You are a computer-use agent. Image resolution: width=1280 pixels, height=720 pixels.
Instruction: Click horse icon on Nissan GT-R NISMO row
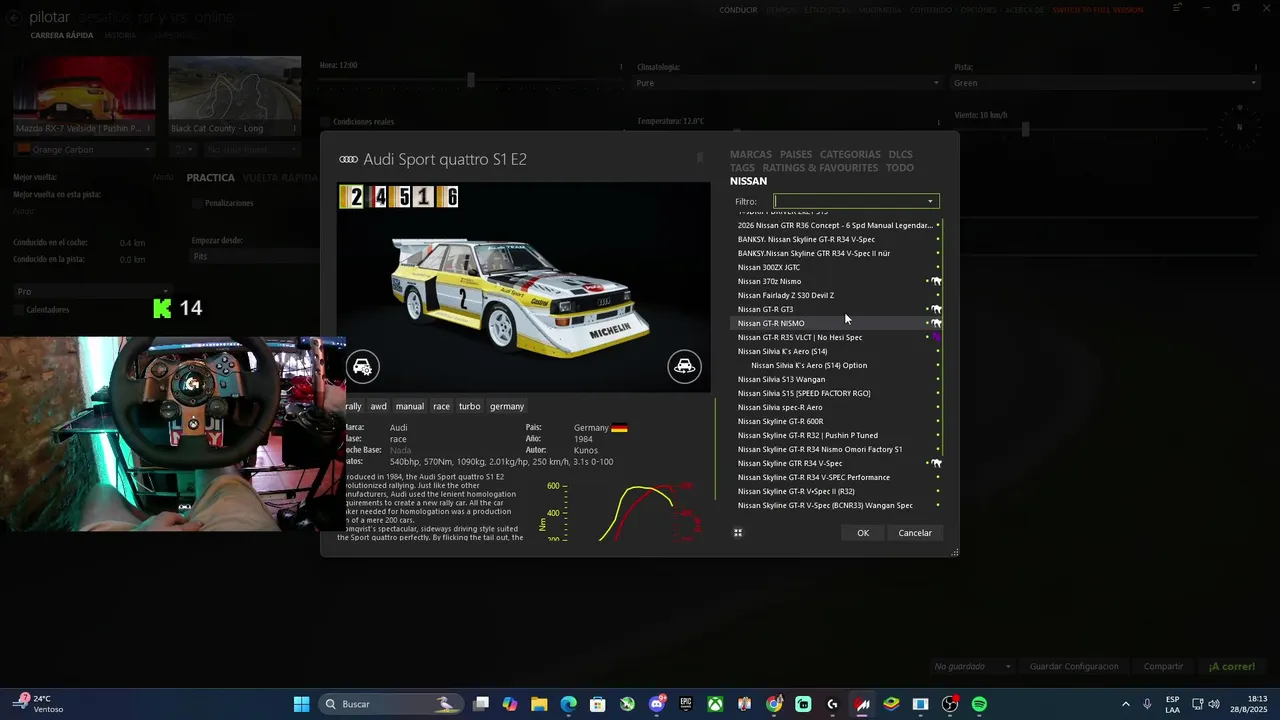coord(937,323)
